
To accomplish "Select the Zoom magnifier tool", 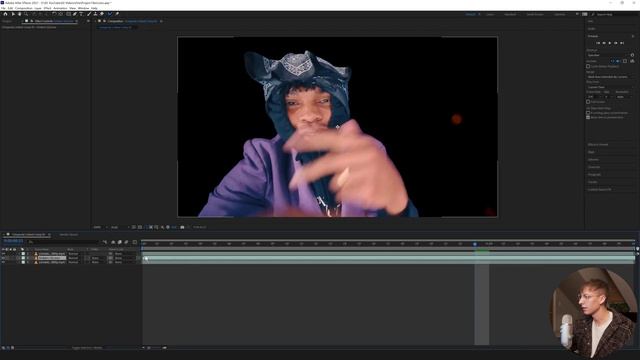I will click(x=26, y=14).
